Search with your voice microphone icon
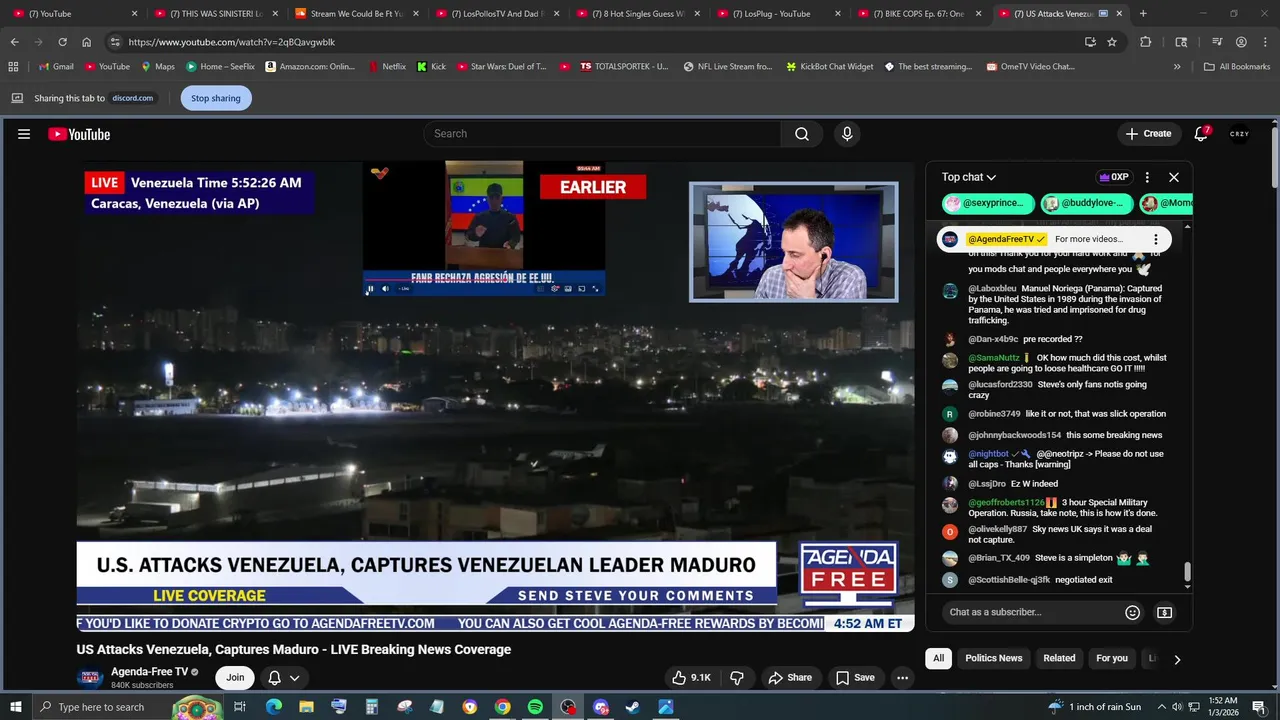 click(847, 134)
